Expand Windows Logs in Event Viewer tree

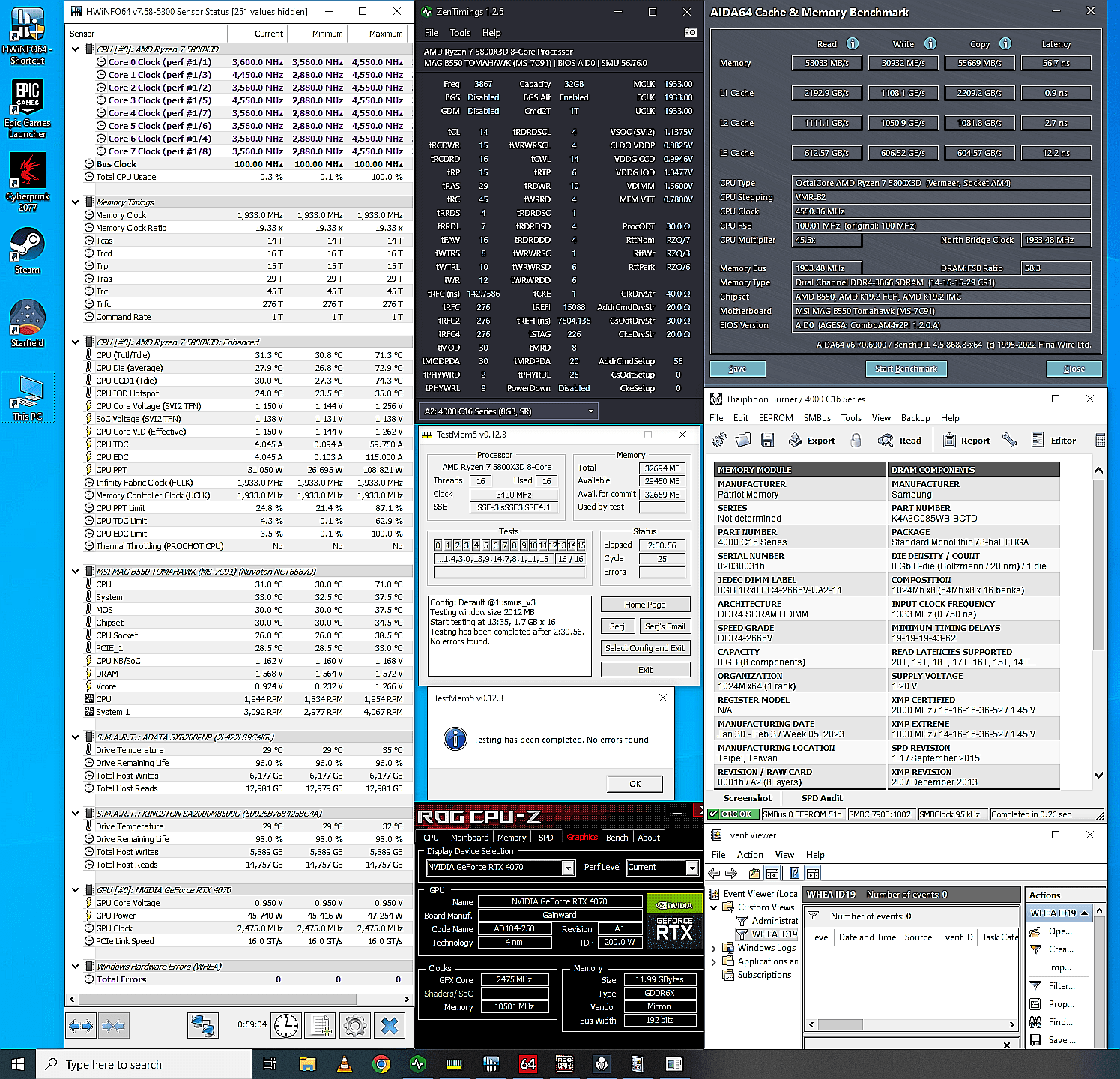[x=714, y=948]
